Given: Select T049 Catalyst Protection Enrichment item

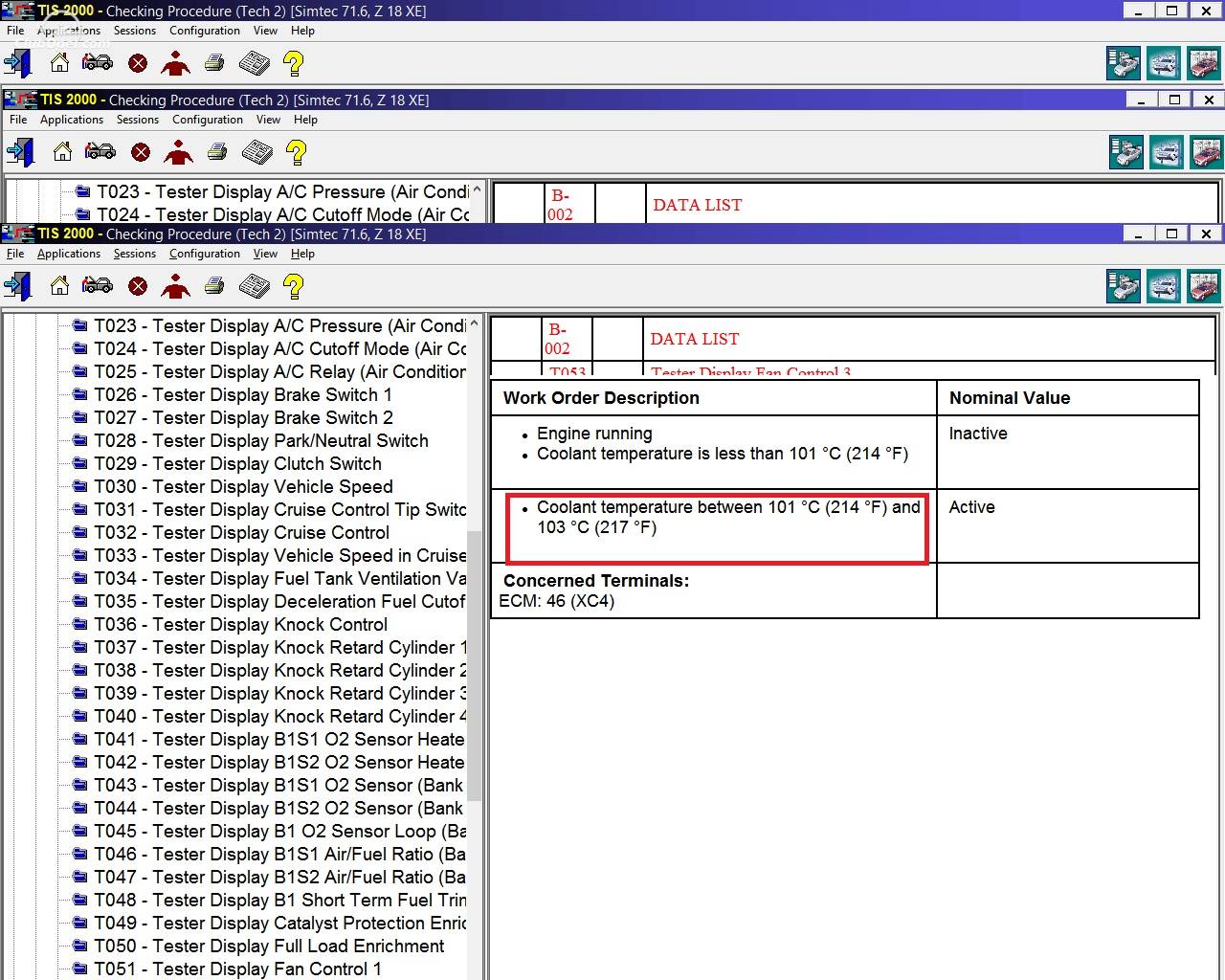Looking at the screenshot, I should [x=280, y=923].
